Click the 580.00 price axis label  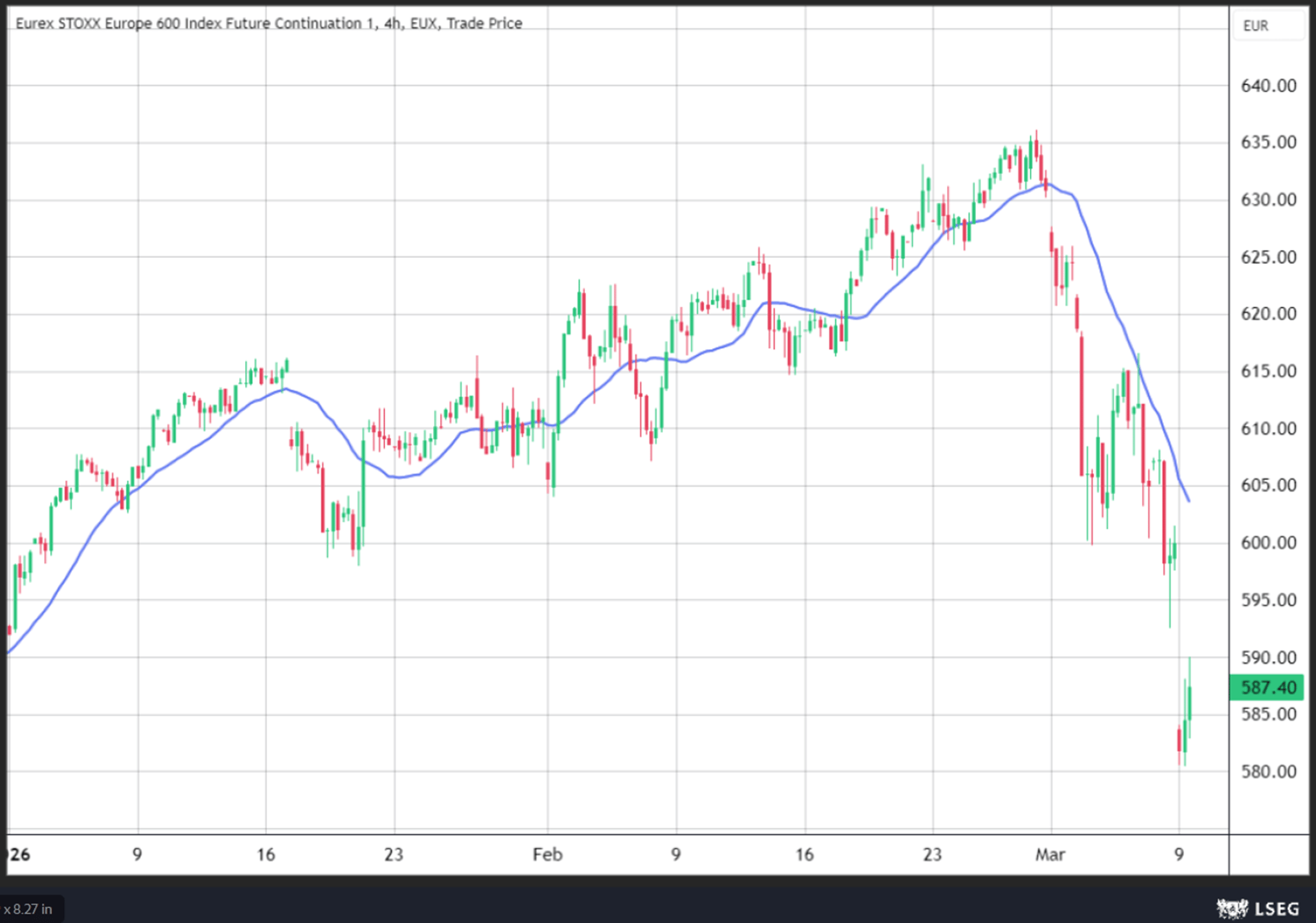coord(1268,772)
